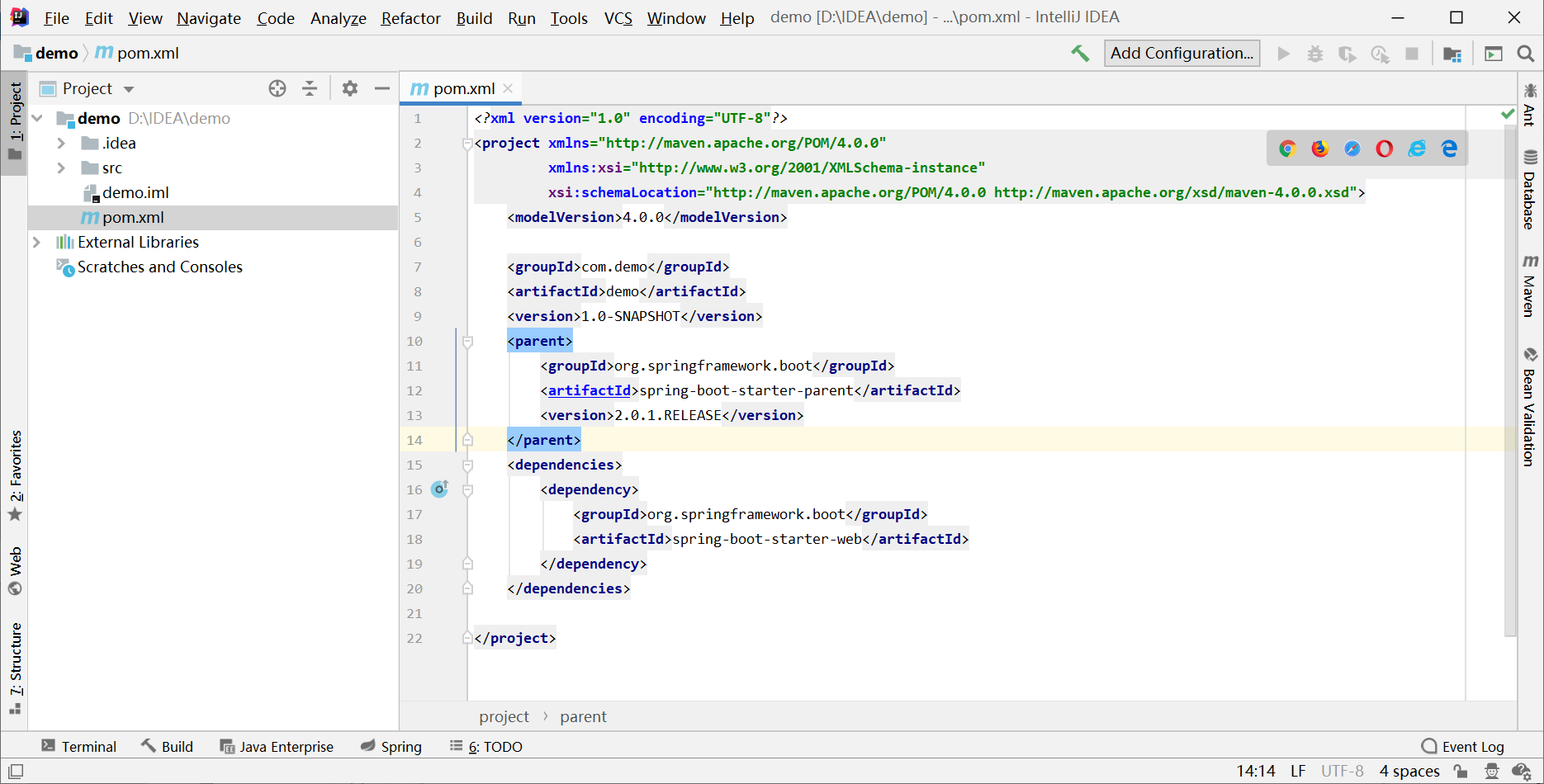Toggle the Maven tool window
Image resolution: width=1544 pixels, height=784 pixels.
[1530, 285]
